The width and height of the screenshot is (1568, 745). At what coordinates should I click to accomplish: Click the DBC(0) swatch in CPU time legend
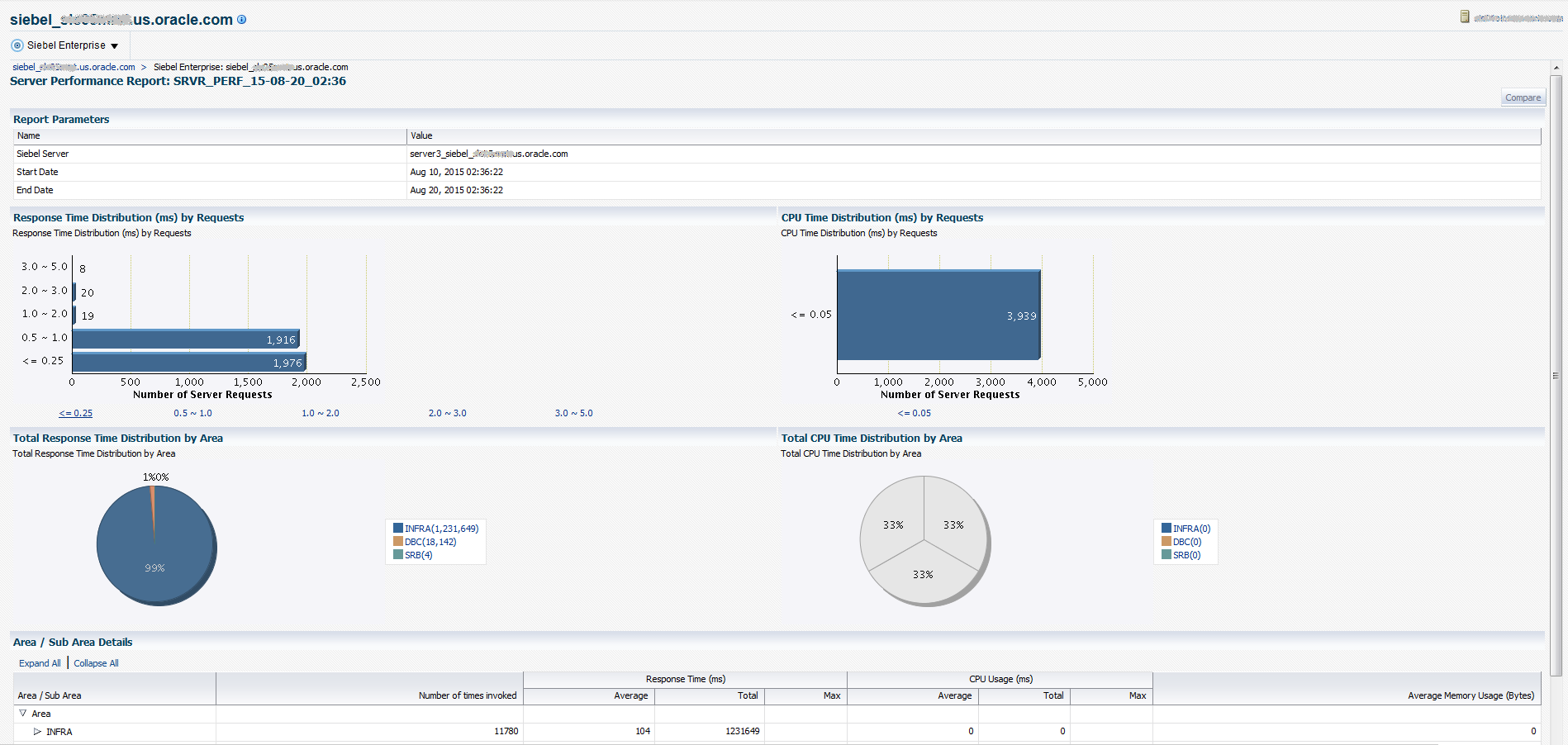tap(1166, 541)
